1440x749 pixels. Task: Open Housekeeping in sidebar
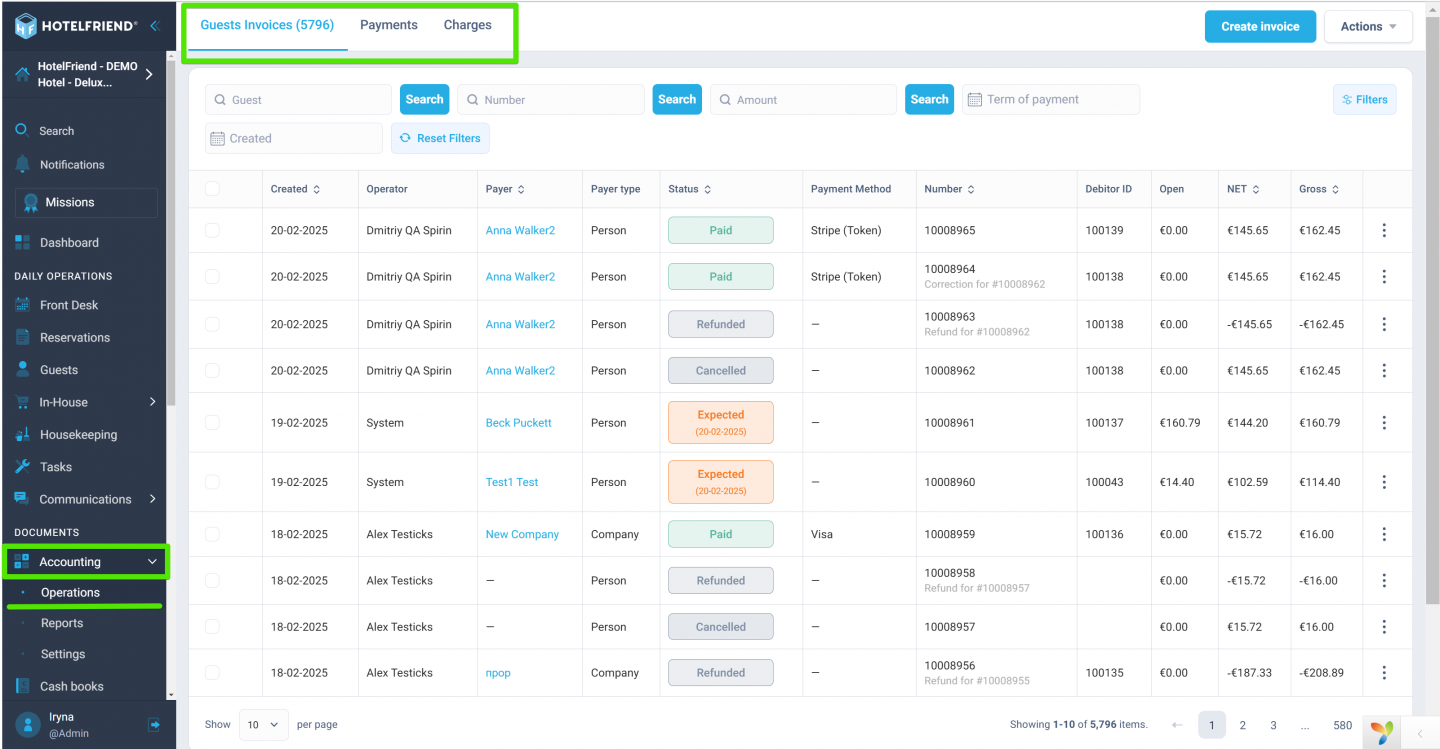[x=66, y=435]
